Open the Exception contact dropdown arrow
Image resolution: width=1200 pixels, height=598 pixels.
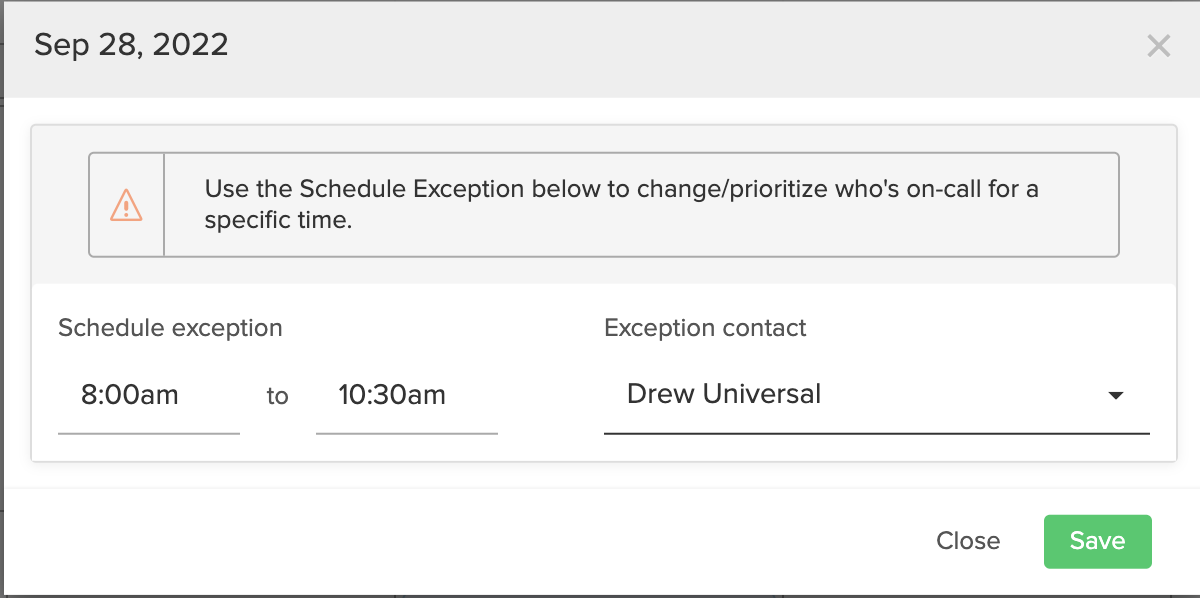pyautogui.click(x=1117, y=396)
